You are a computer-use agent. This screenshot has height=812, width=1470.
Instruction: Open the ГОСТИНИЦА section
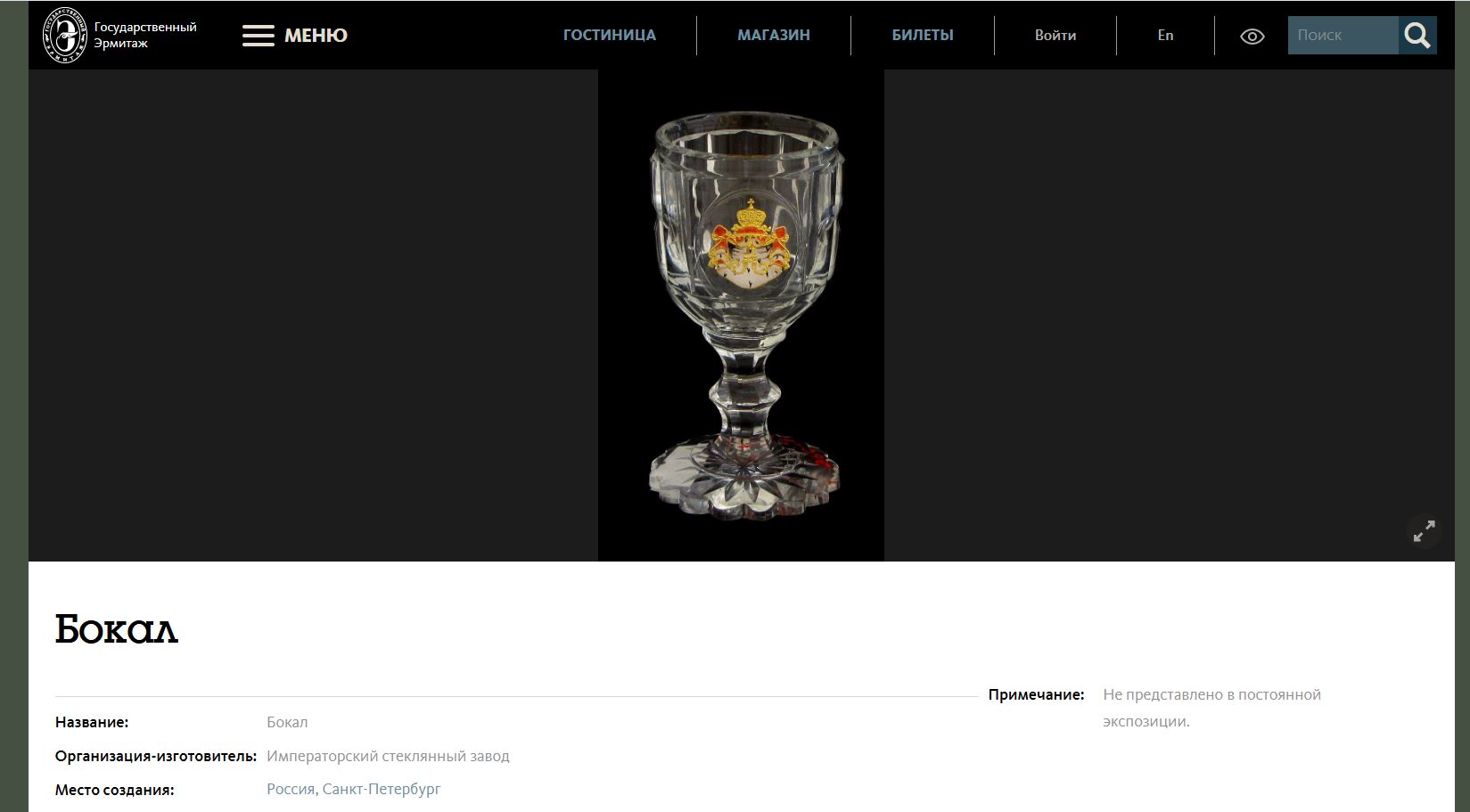tap(610, 35)
